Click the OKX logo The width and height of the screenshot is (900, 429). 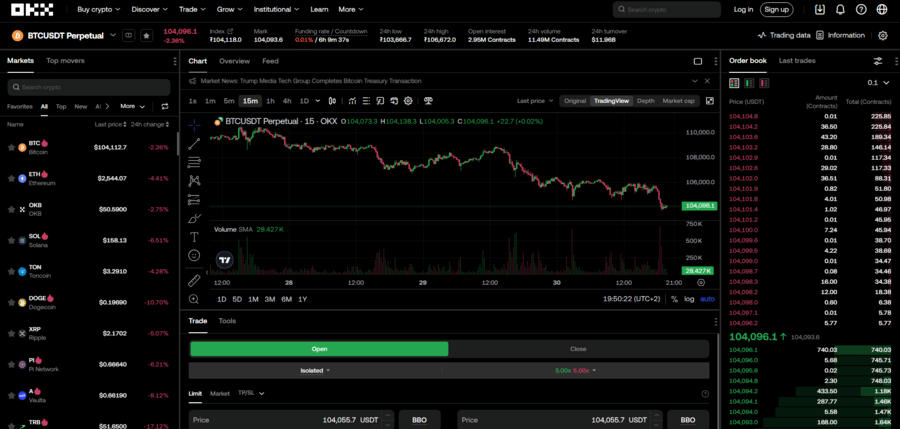[x=32, y=9]
